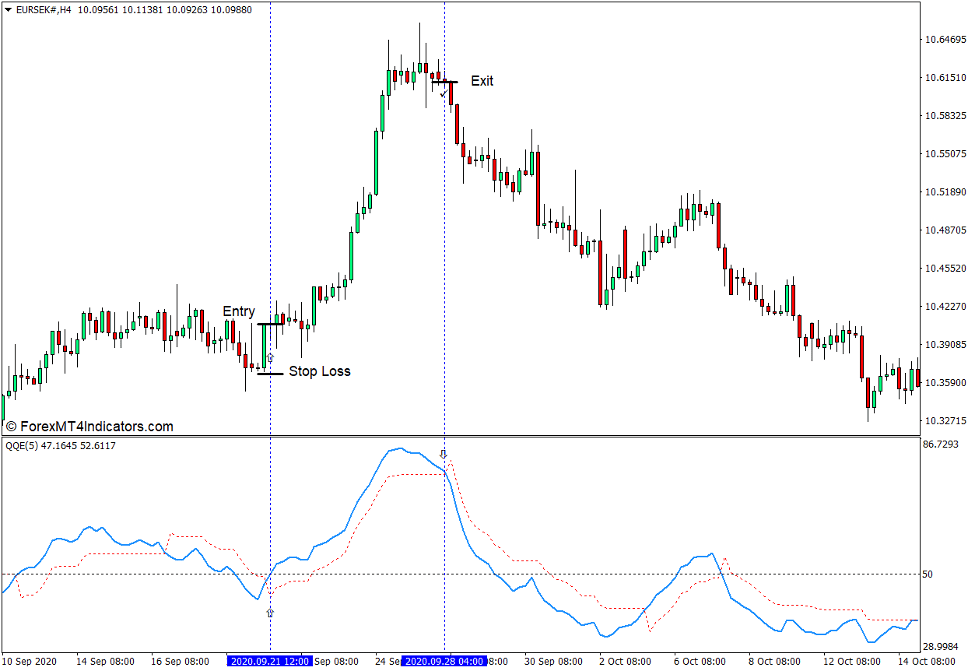The image size is (977, 672).
Task: Select the Stop Loss horizontal line marker
Action: [x=270, y=373]
